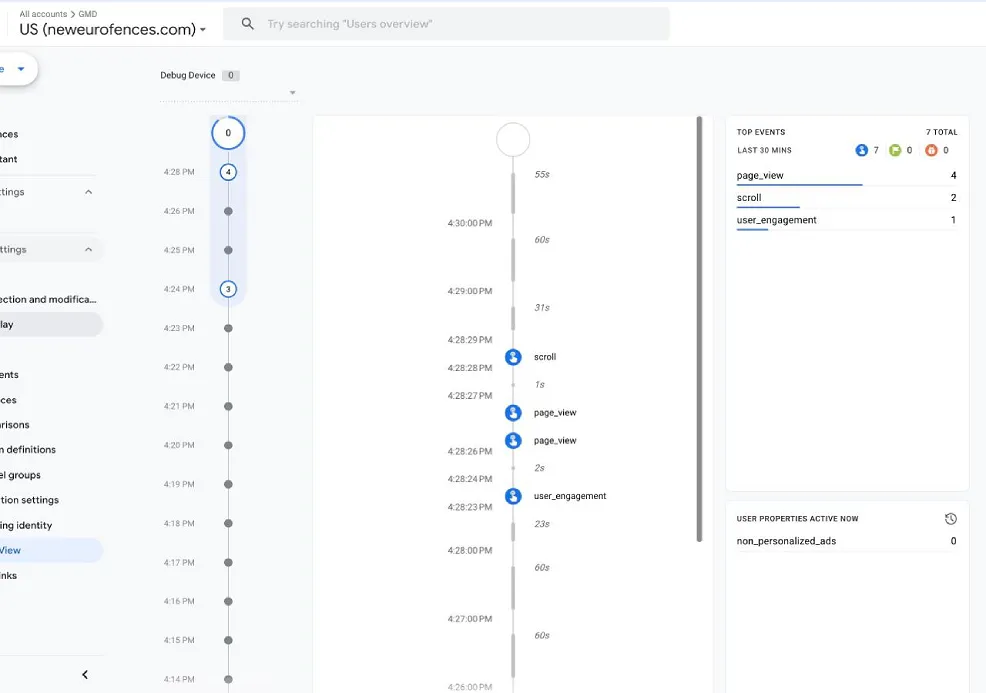Collapse the highlighted settings section in the sidebar
This screenshot has width=986, height=693.
88,250
